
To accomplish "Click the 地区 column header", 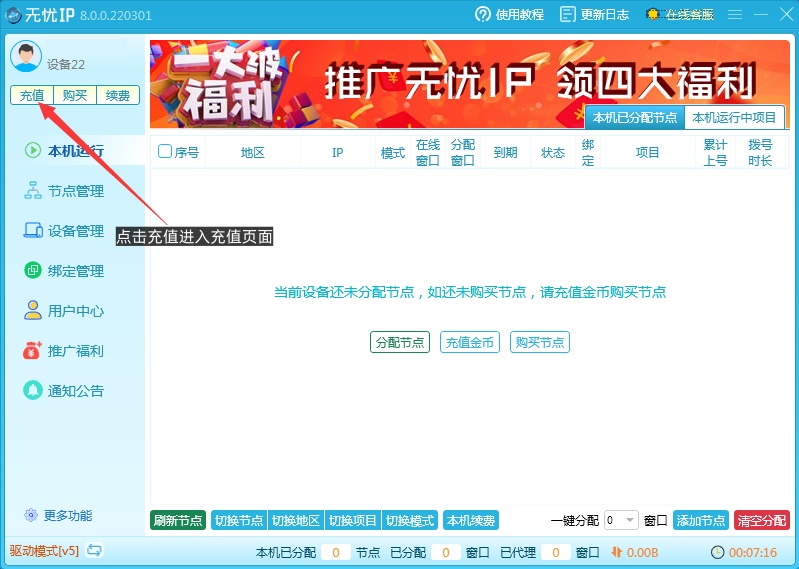I will tap(253, 152).
